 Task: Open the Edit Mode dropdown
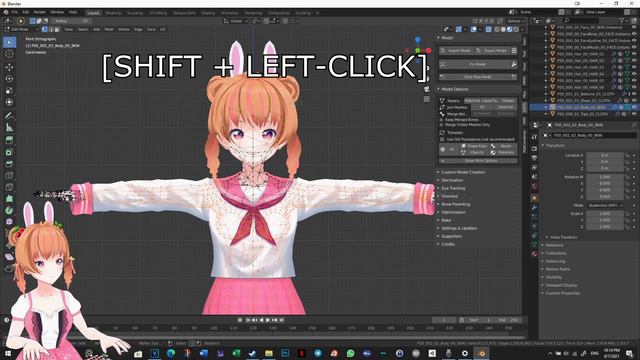coord(21,29)
